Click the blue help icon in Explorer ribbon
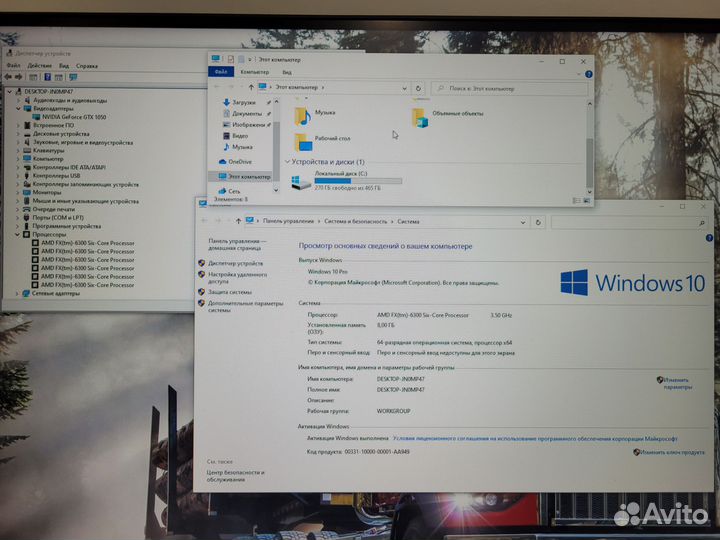The width and height of the screenshot is (720, 540). click(x=589, y=74)
